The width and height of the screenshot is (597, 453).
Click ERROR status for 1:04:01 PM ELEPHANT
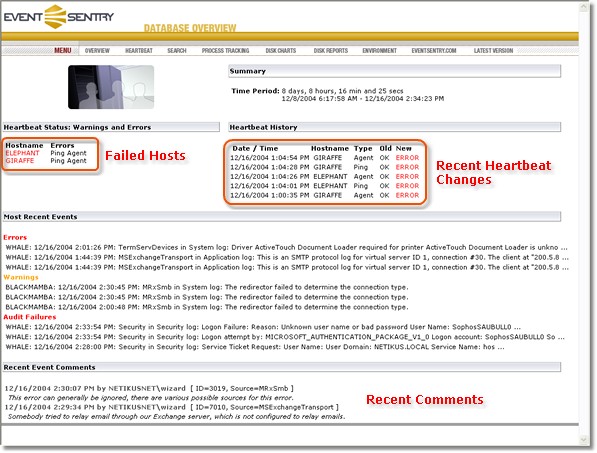(x=407, y=186)
